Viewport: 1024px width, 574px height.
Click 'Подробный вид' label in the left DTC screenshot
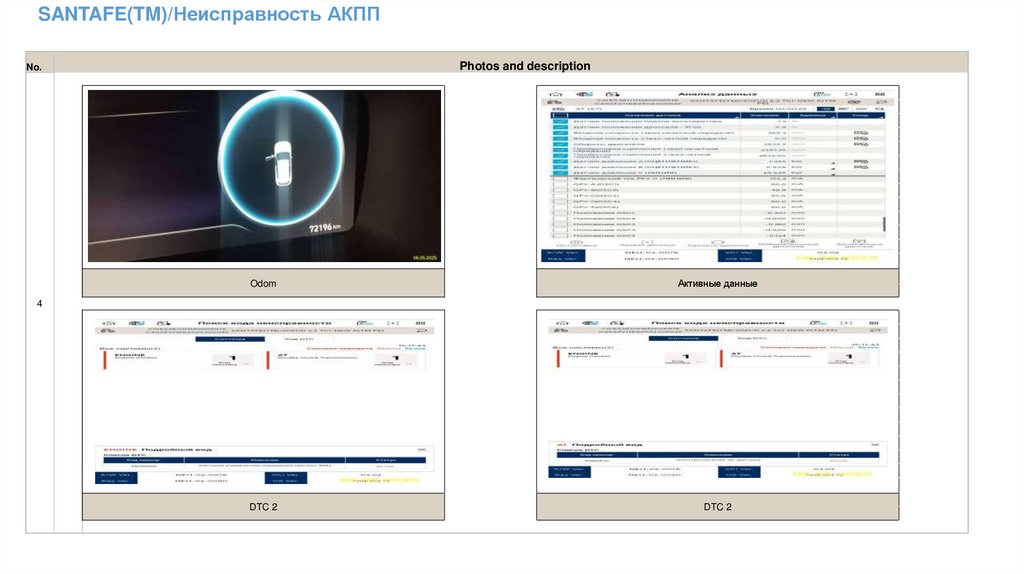point(176,449)
